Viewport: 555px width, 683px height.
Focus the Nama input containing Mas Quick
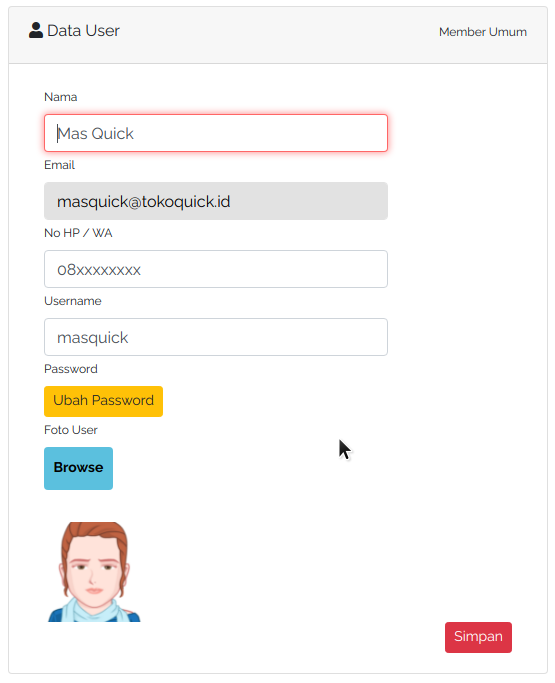(216, 133)
